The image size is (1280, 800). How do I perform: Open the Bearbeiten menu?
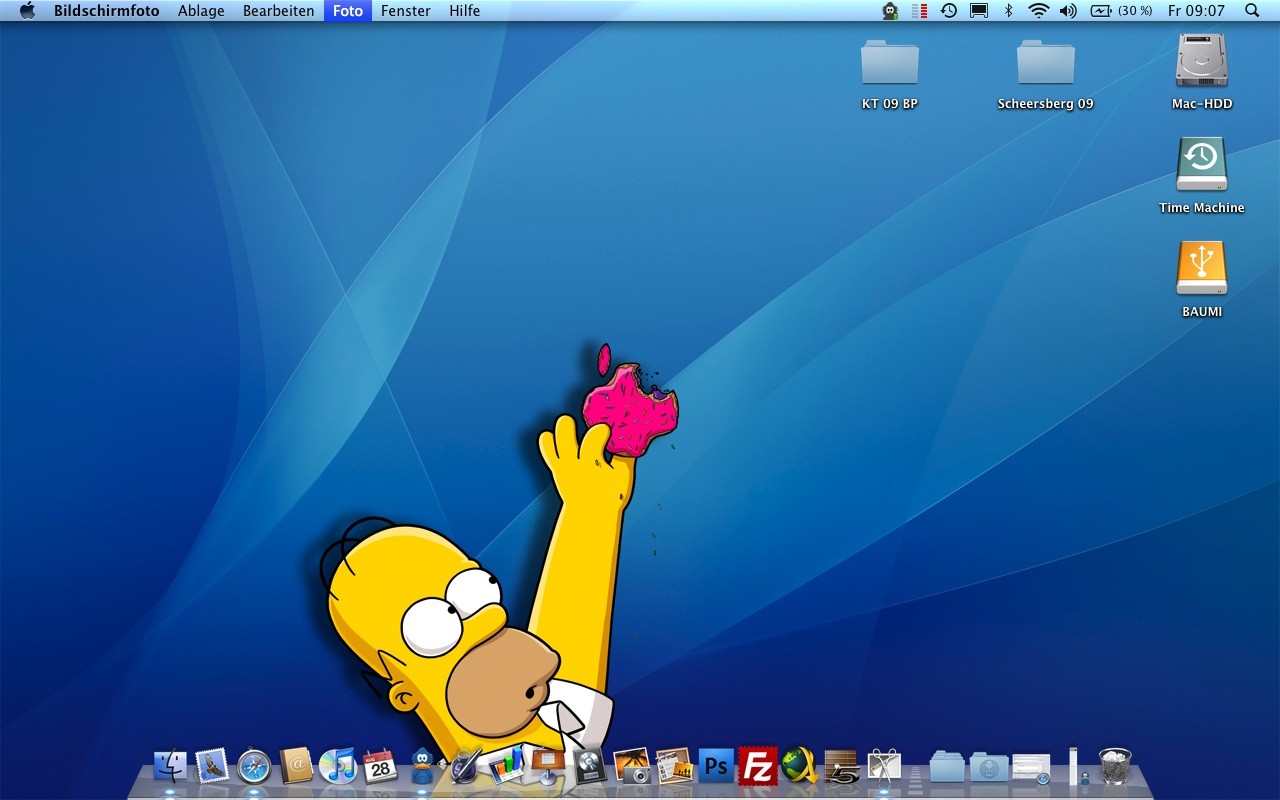(278, 11)
